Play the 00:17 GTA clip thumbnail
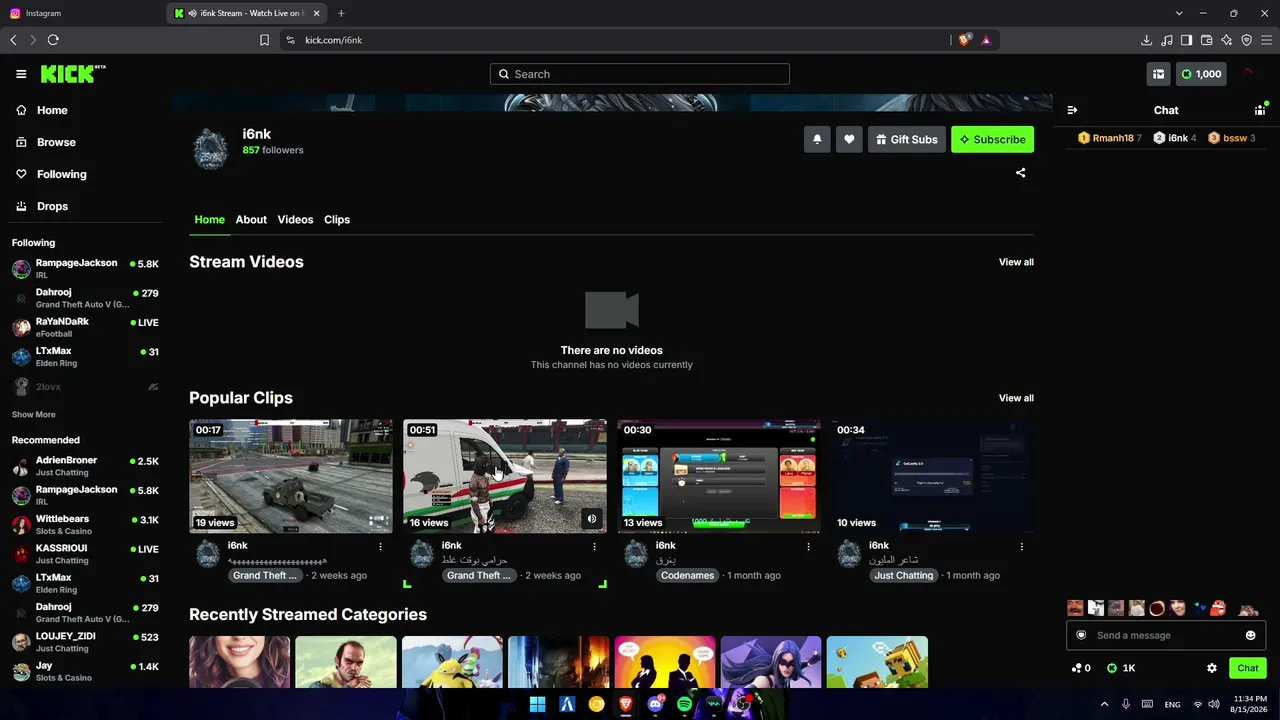1280x720 pixels. [291, 476]
